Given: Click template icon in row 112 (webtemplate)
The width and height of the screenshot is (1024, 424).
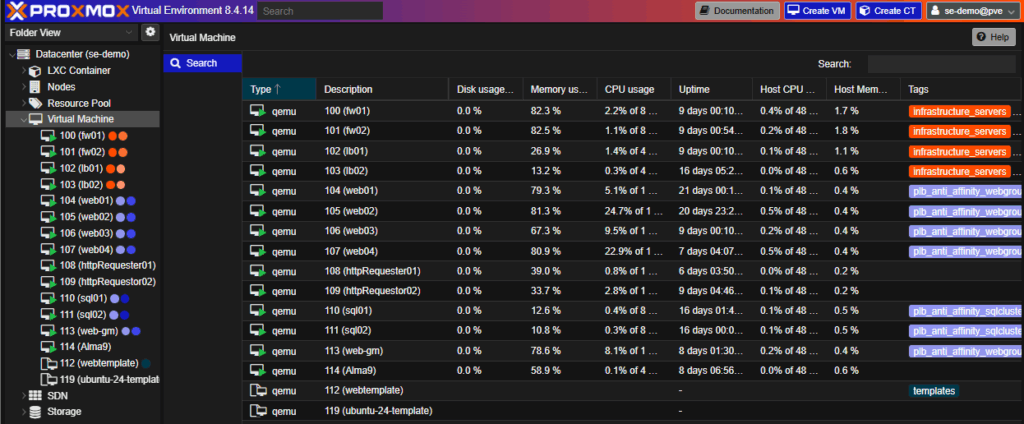Looking at the screenshot, I should click(x=259, y=391).
